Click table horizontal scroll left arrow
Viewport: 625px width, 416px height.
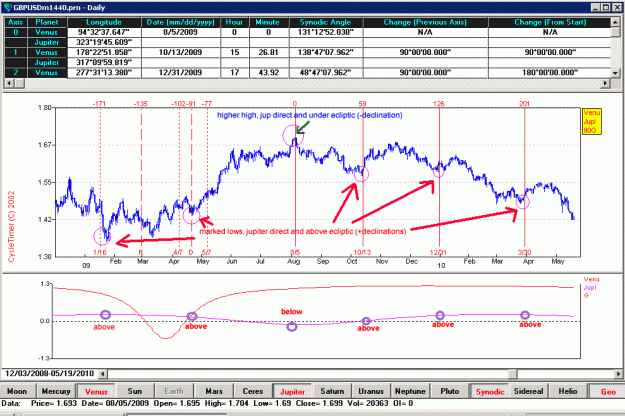[10, 83]
